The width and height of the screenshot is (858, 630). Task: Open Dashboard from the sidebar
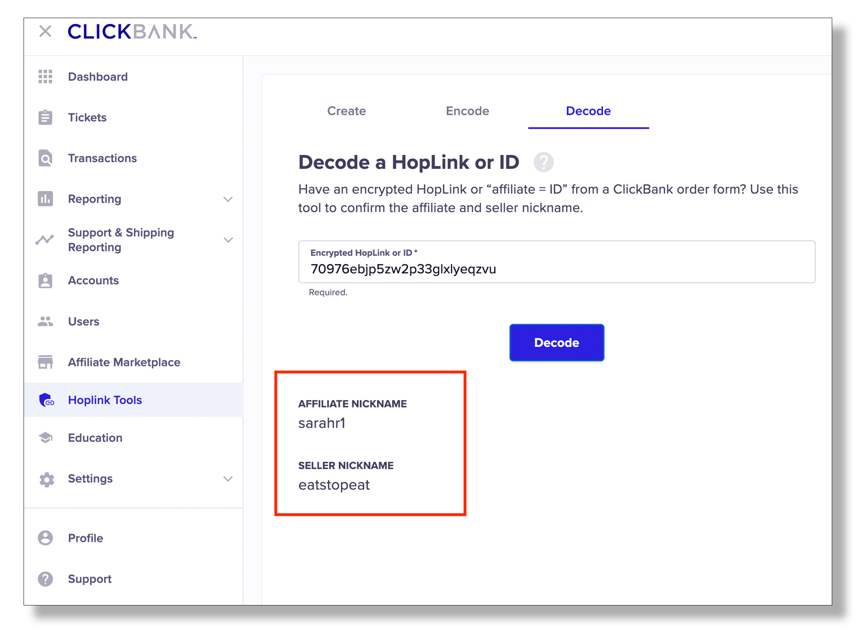(98, 77)
